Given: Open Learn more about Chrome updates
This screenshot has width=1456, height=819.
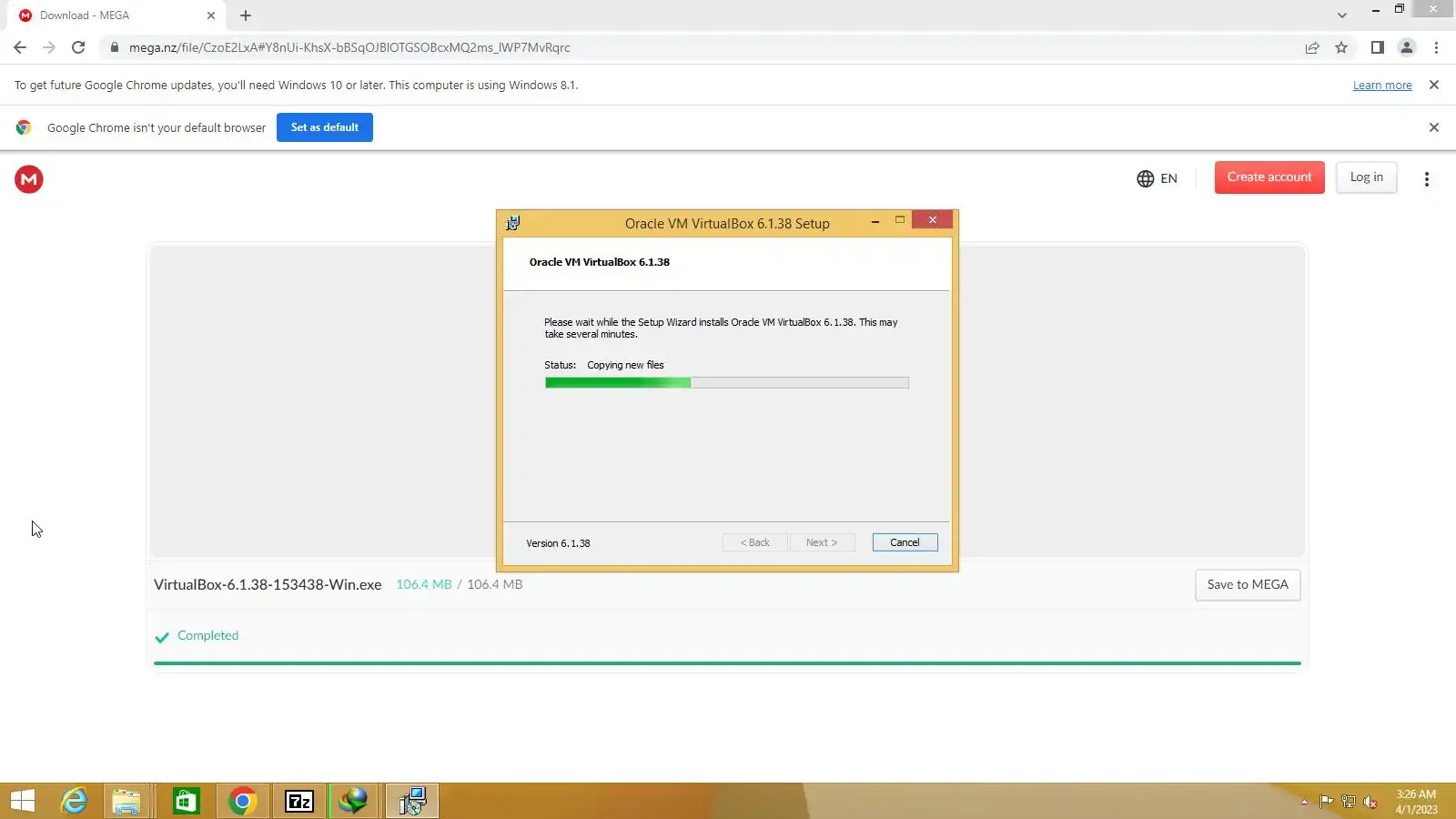Looking at the screenshot, I should (x=1382, y=86).
